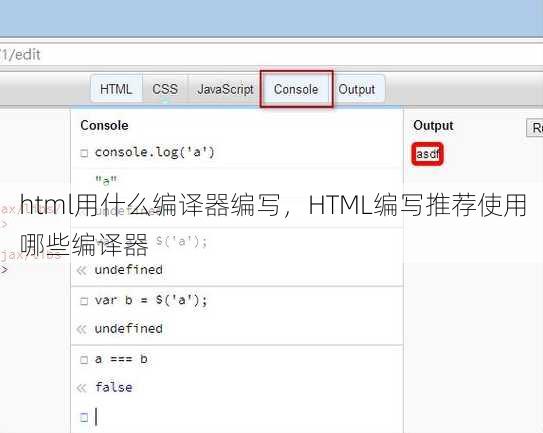The width and height of the screenshot is (543, 433).
Task: Select the "a" console output result
Action: [x=106, y=180]
